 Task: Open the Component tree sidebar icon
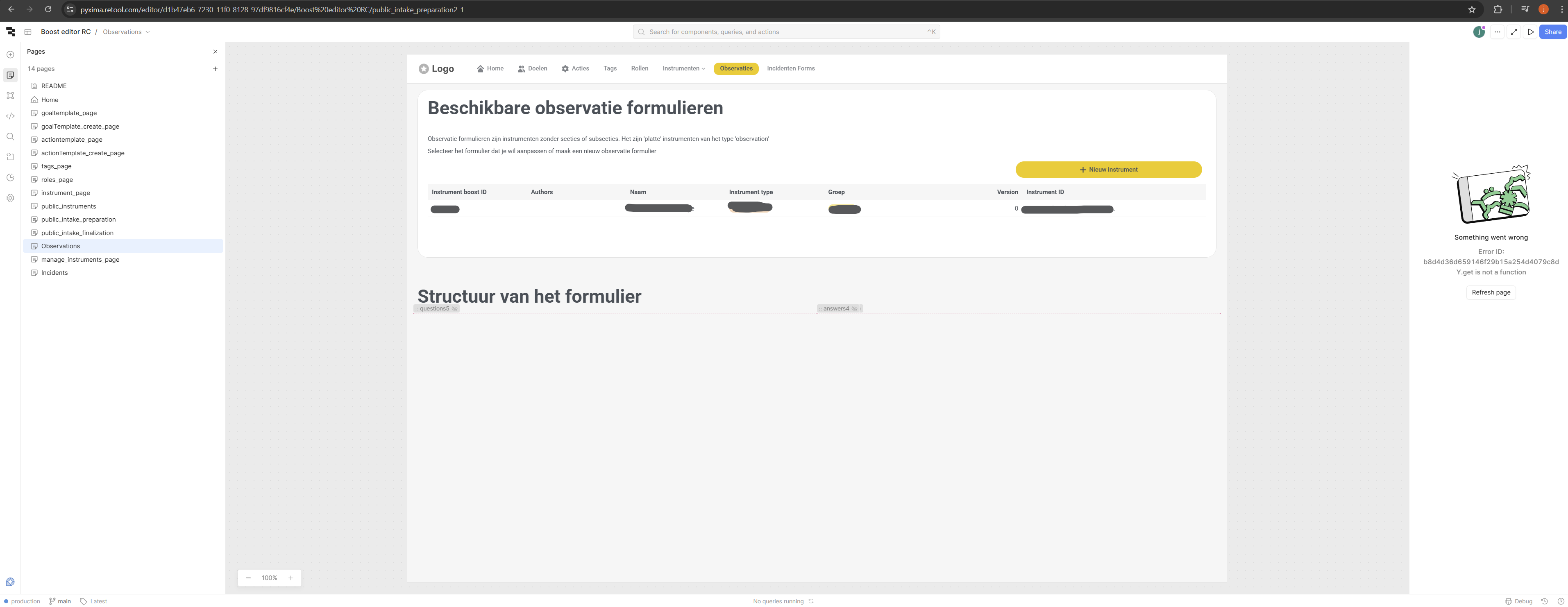pos(10,95)
